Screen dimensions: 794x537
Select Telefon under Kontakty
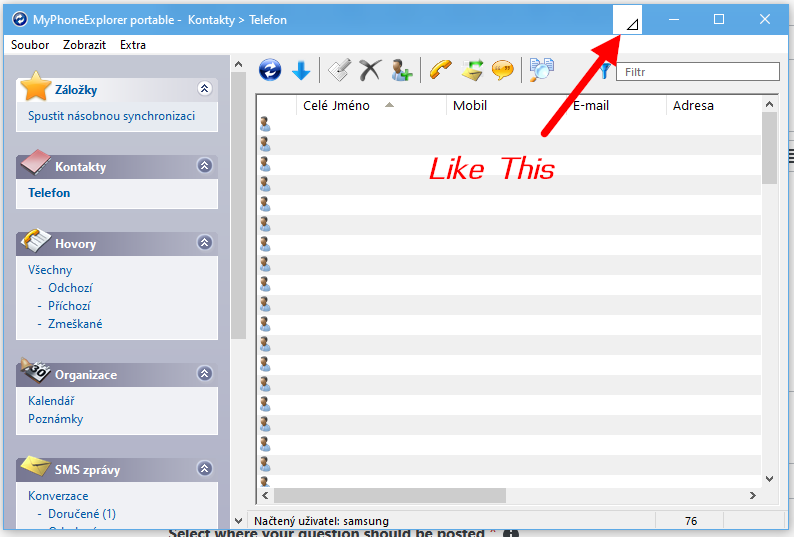49,193
